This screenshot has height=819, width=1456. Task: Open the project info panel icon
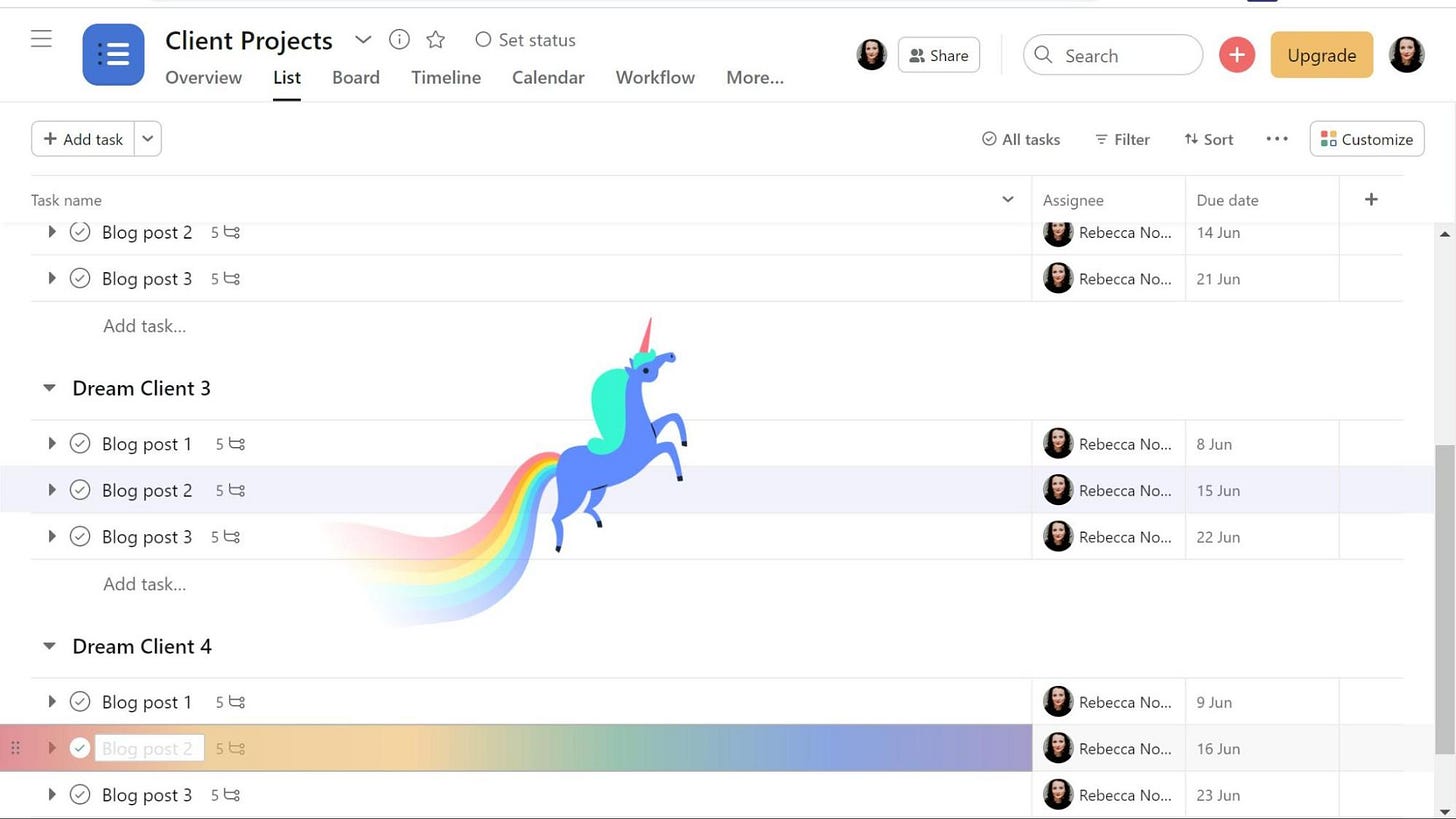[x=399, y=39]
